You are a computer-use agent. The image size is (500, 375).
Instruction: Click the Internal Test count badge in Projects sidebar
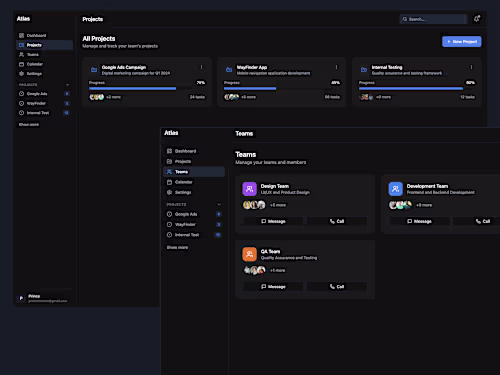click(66, 113)
